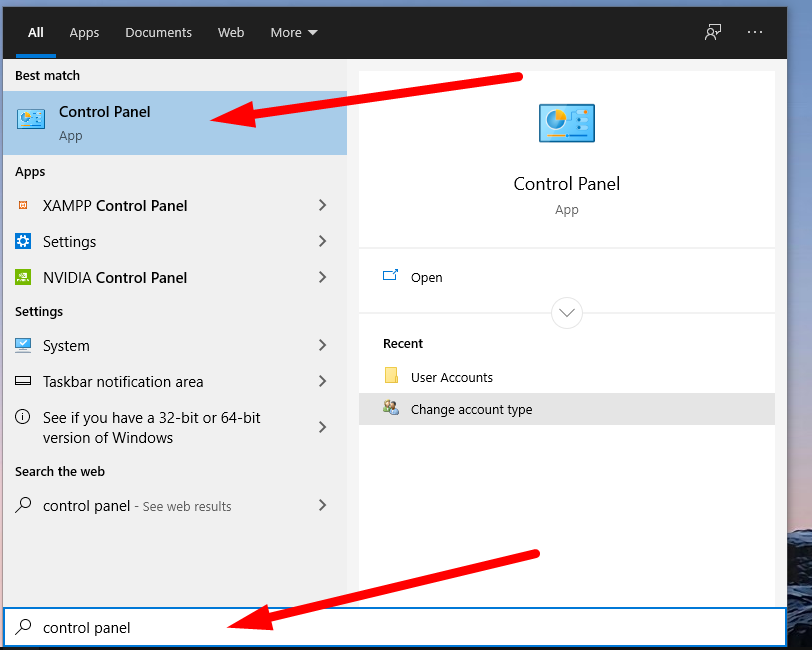
Task: Open the More filter dropdown
Action: click(294, 33)
